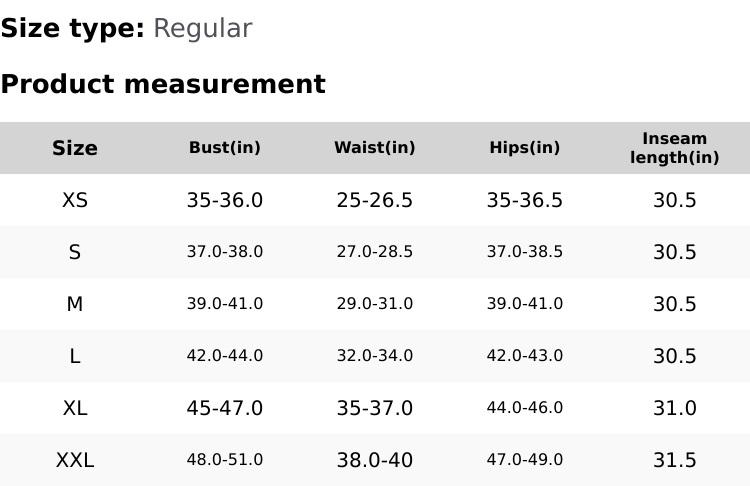The height and width of the screenshot is (486, 750).
Task: Select the XL size row label
Action: click(x=75, y=408)
